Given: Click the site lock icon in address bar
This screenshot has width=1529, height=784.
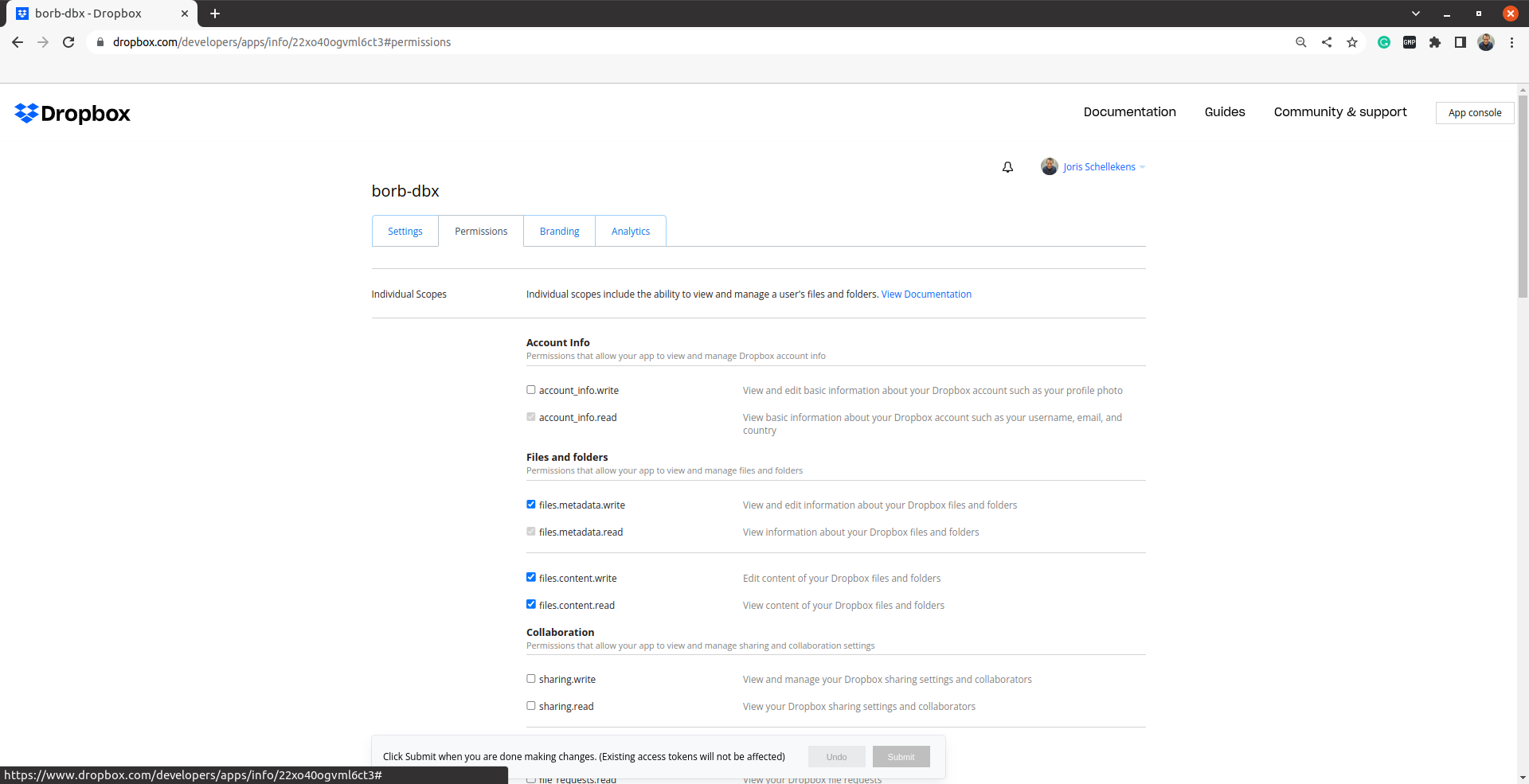Looking at the screenshot, I should [x=100, y=42].
